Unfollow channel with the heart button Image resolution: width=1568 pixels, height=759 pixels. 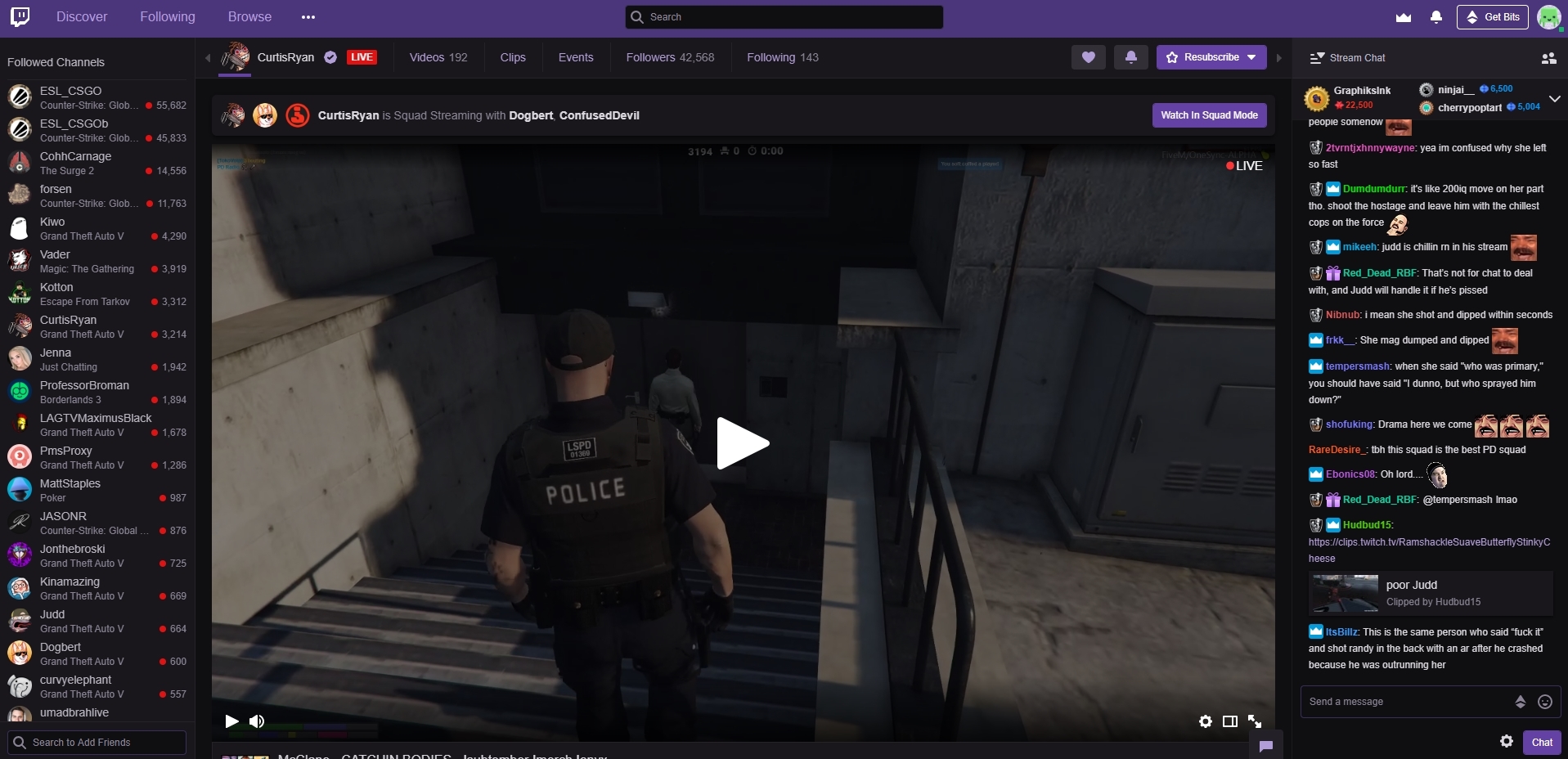click(x=1089, y=57)
